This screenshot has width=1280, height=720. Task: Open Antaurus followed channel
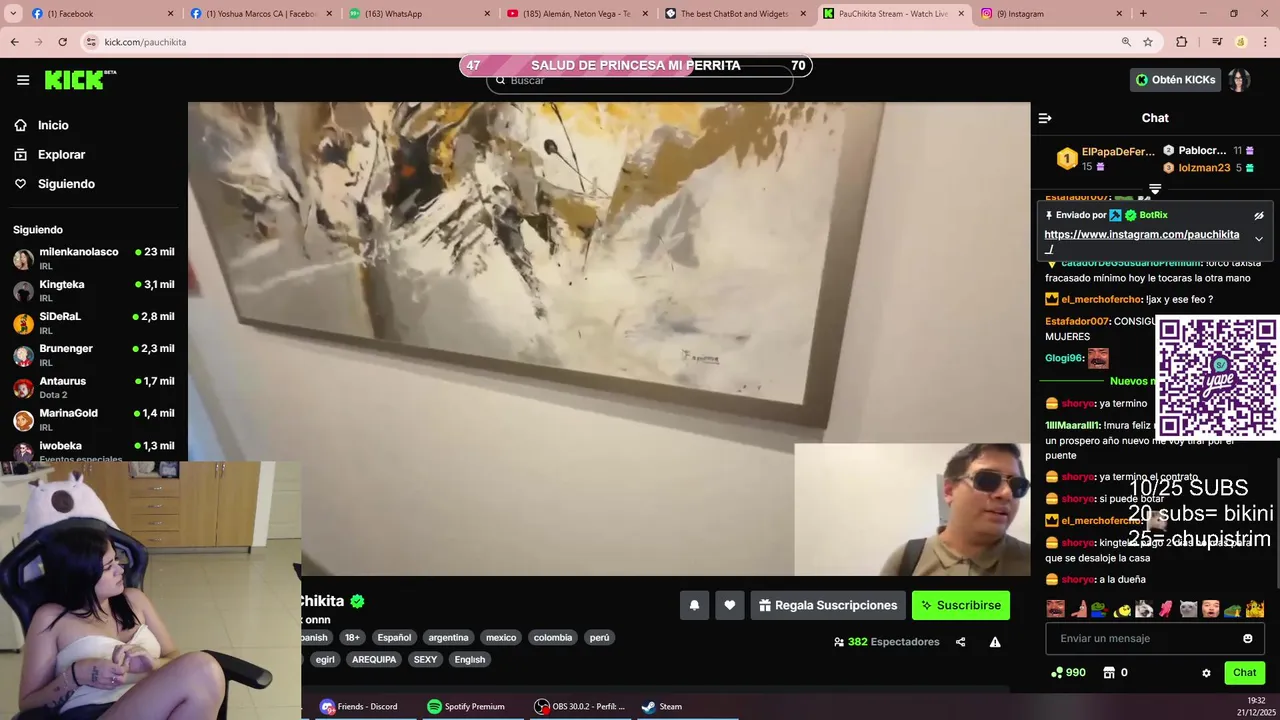click(x=94, y=387)
